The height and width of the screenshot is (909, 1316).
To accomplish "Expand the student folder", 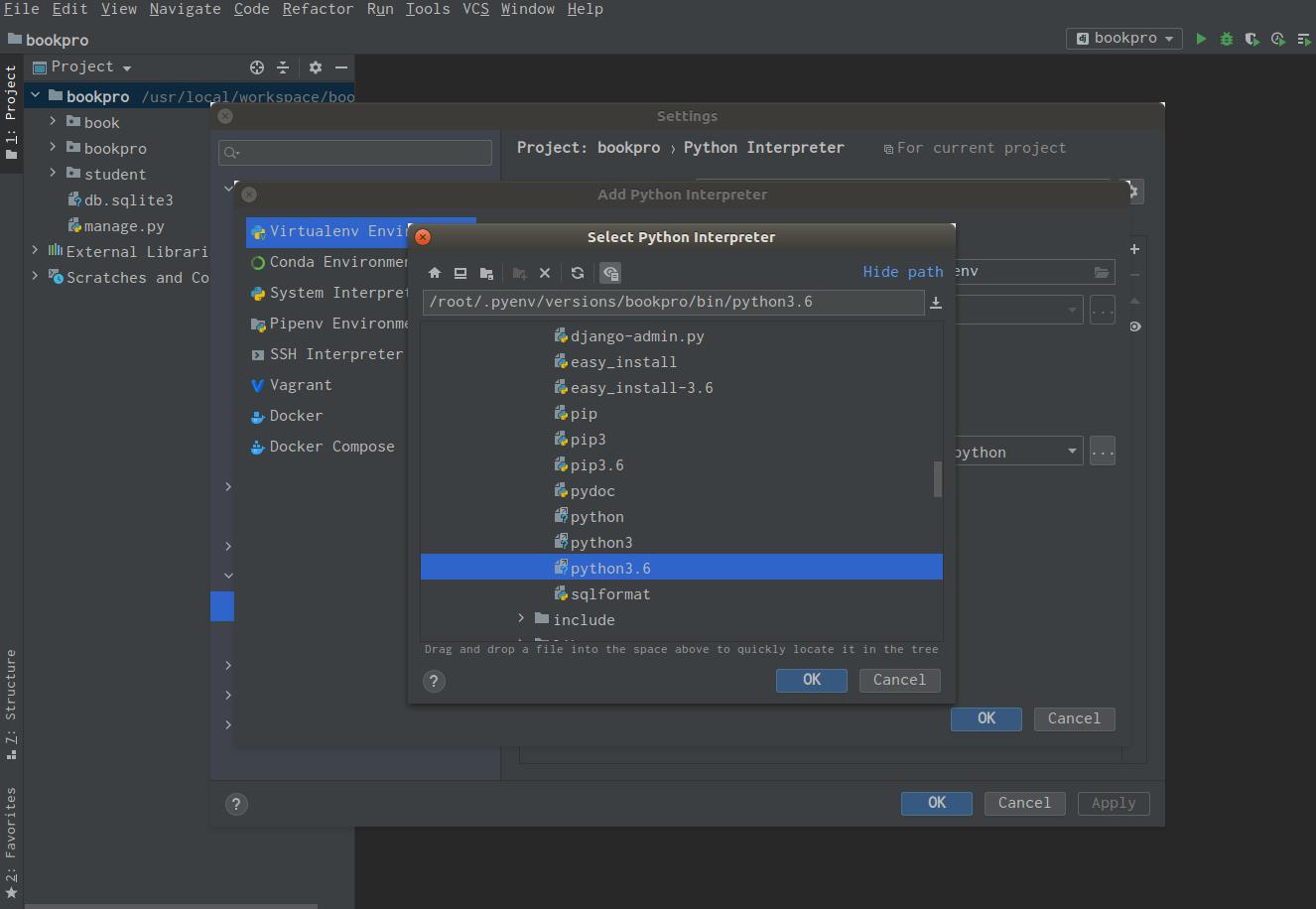I will [x=54, y=173].
